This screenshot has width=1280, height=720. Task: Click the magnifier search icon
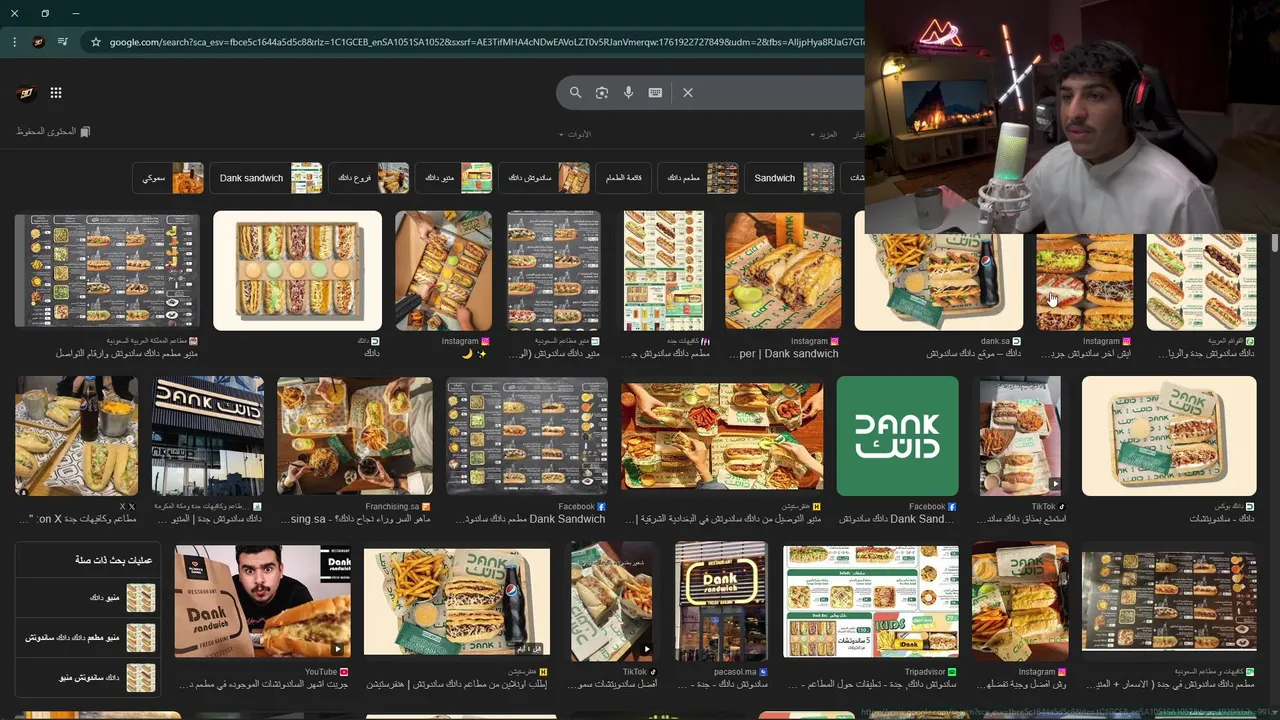click(575, 92)
